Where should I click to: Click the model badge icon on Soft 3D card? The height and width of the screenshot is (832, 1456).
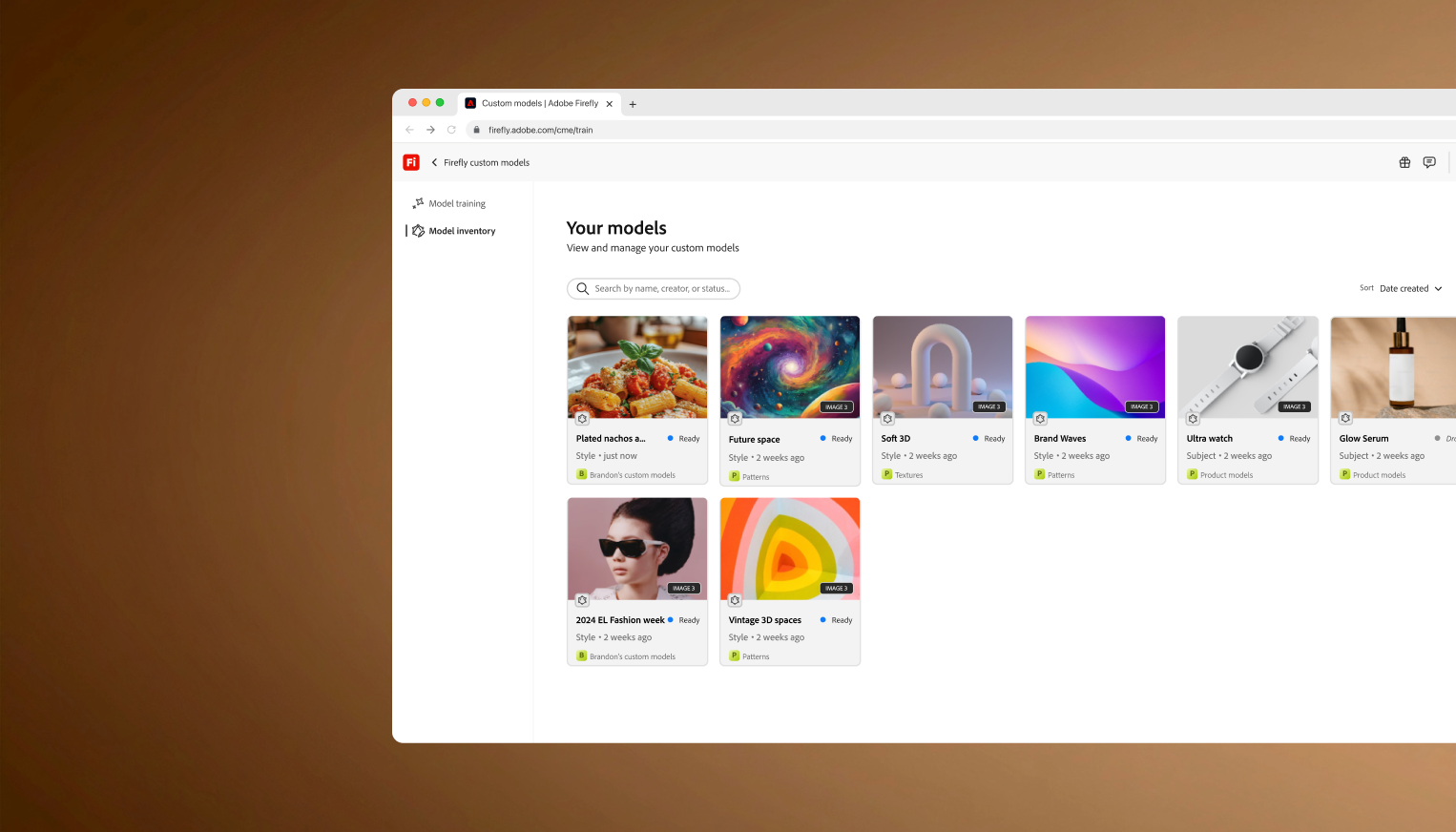[x=887, y=419]
